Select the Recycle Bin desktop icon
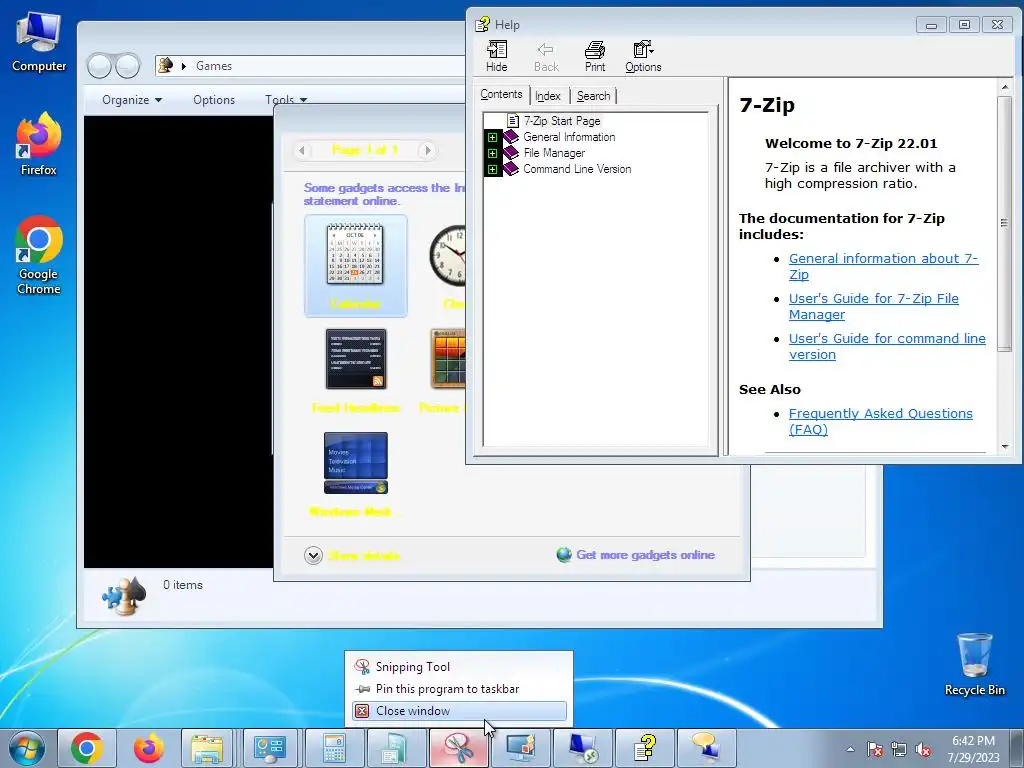 [974, 664]
